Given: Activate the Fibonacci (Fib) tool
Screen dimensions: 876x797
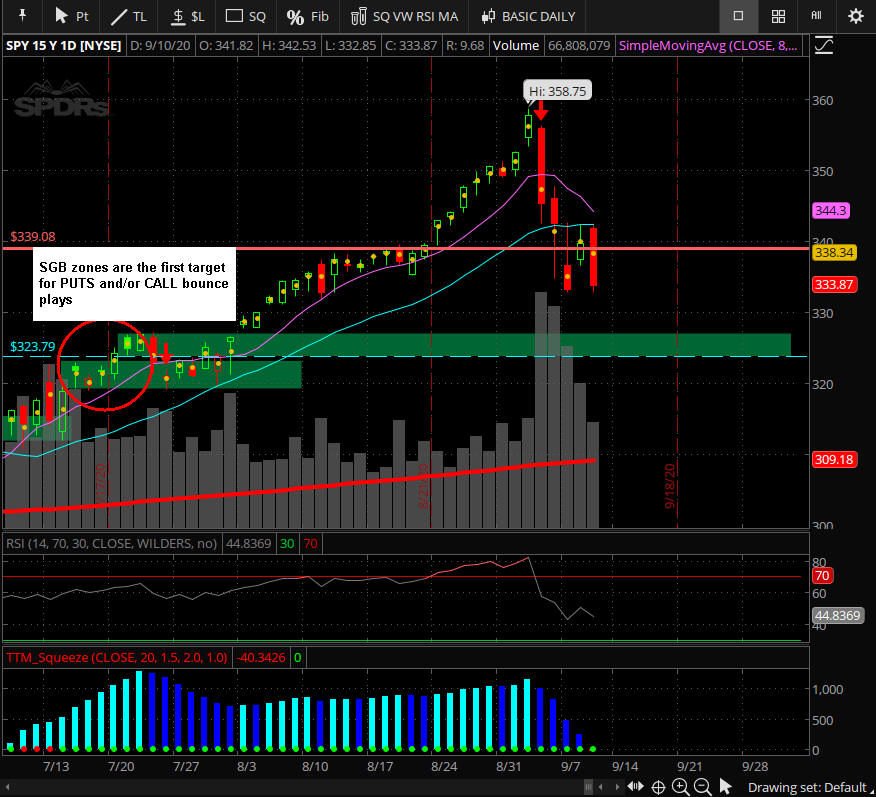Looking at the screenshot, I should [x=307, y=16].
